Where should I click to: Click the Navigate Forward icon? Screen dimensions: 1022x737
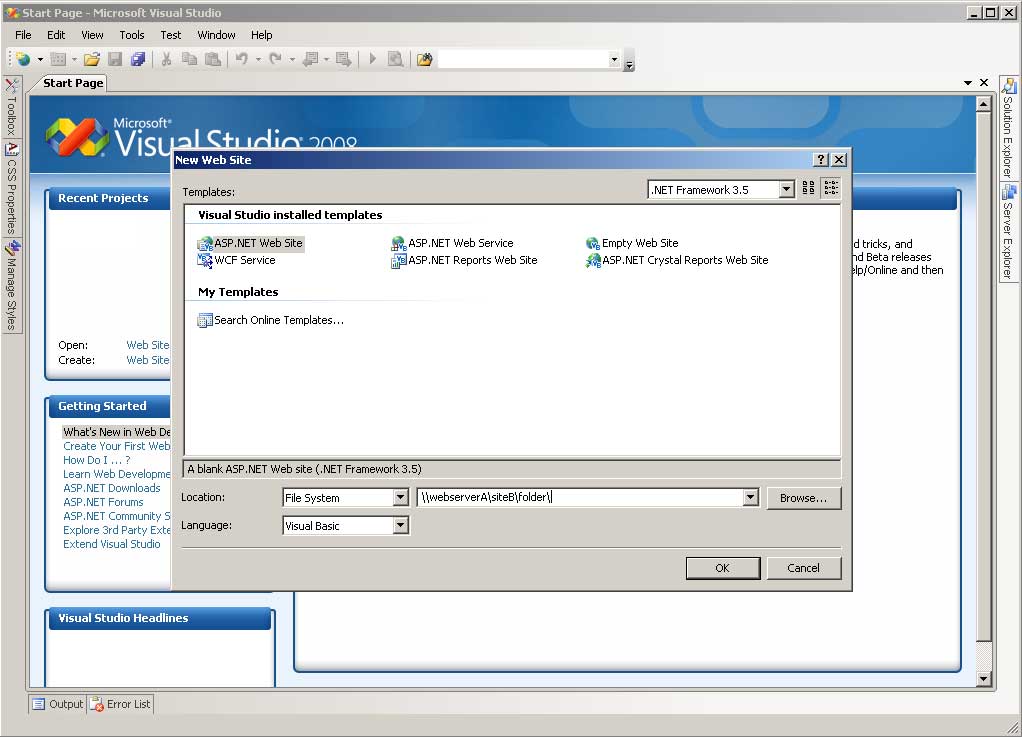(x=343, y=59)
